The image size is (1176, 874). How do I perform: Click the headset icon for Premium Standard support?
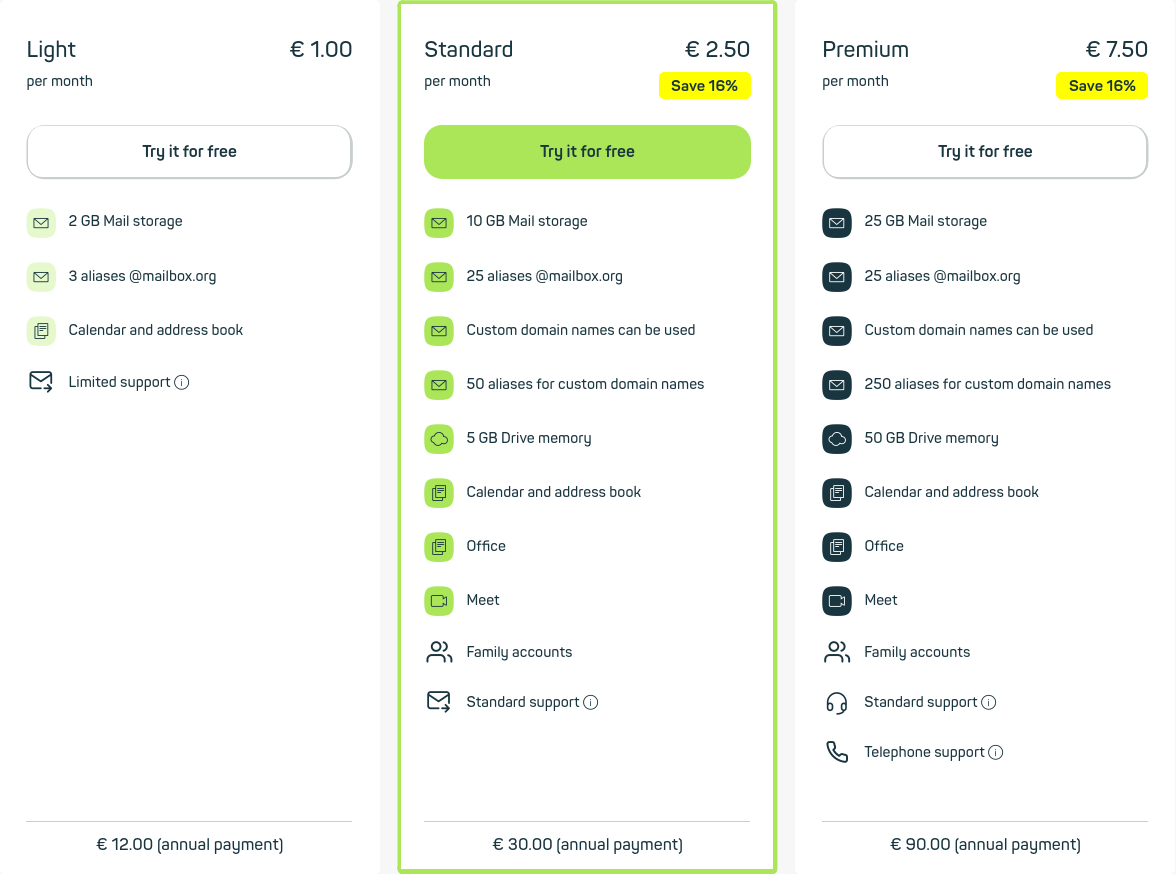(x=837, y=702)
